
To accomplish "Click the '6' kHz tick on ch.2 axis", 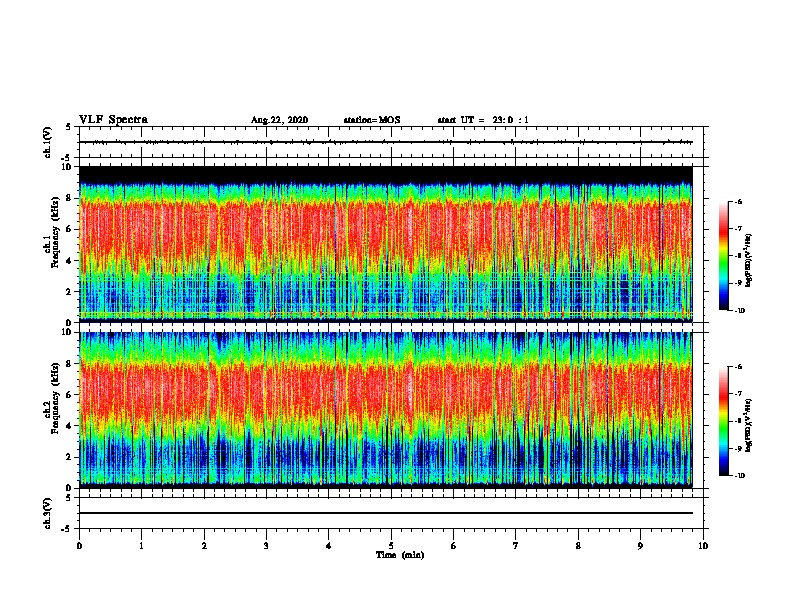I will point(70,395).
